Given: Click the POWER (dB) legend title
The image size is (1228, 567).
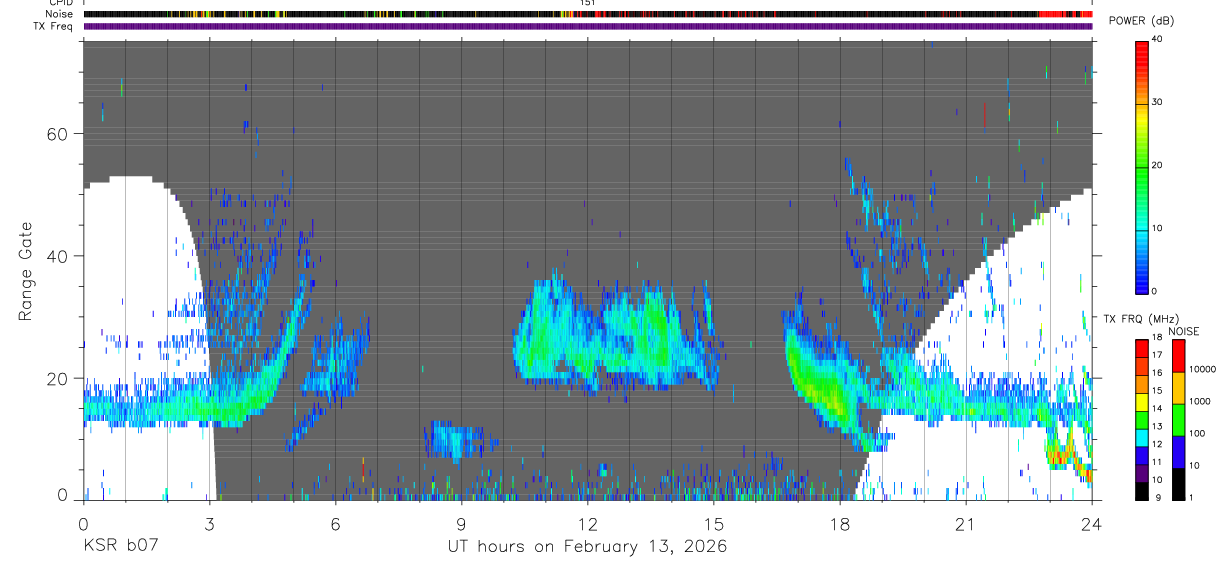Looking at the screenshot, I should tap(1141, 21).
